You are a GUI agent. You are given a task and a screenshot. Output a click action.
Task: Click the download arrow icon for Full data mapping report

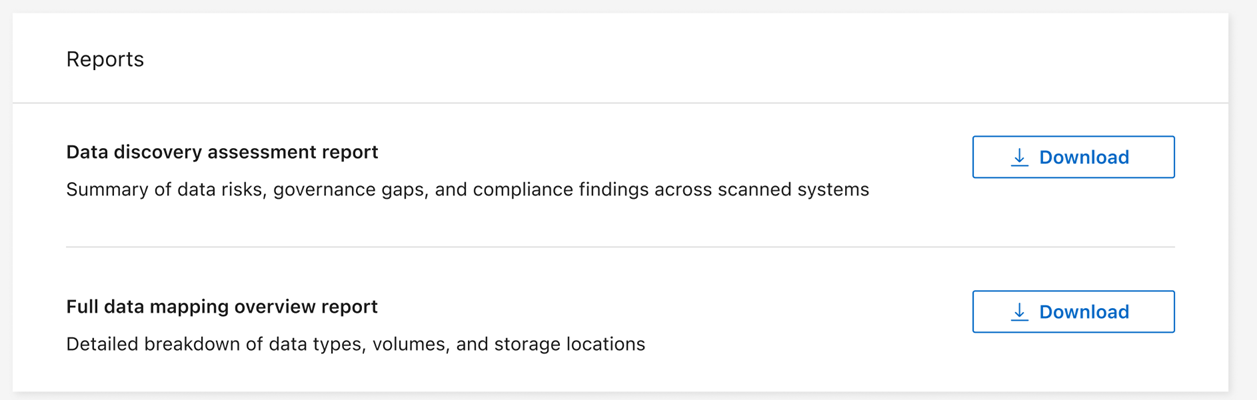pyautogui.click(x=1019, y=312)
